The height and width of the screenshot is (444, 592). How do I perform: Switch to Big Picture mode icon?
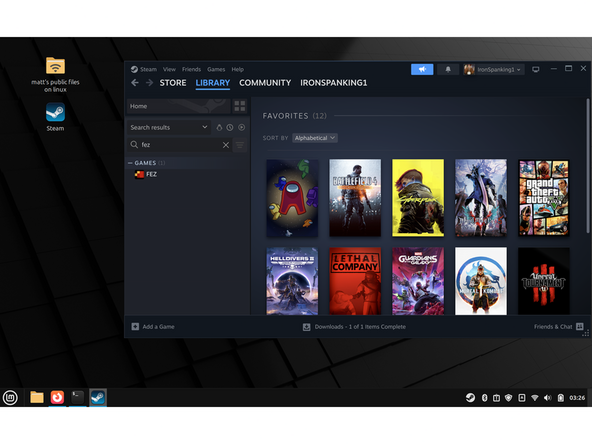click(x=535, y=69)
